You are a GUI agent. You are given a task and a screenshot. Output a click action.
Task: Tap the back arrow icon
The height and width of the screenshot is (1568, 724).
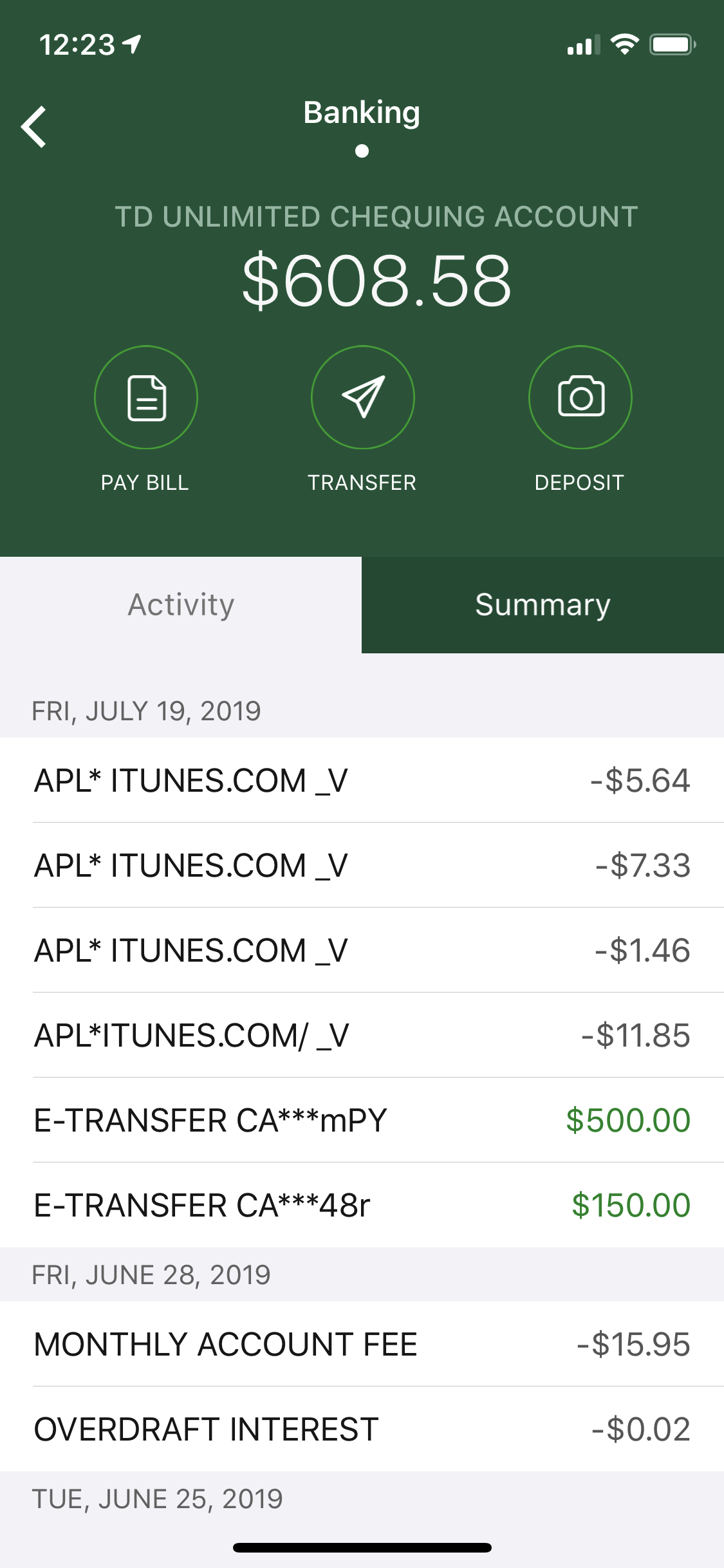(34, 127)
